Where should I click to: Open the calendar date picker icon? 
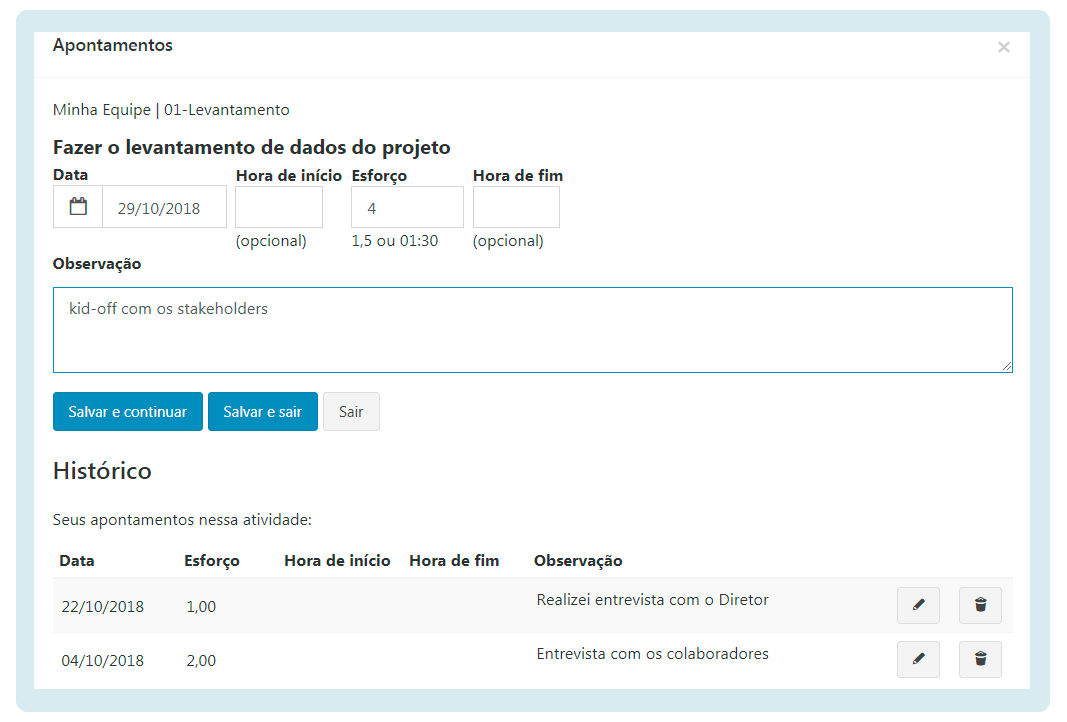(x=78, y=207)
